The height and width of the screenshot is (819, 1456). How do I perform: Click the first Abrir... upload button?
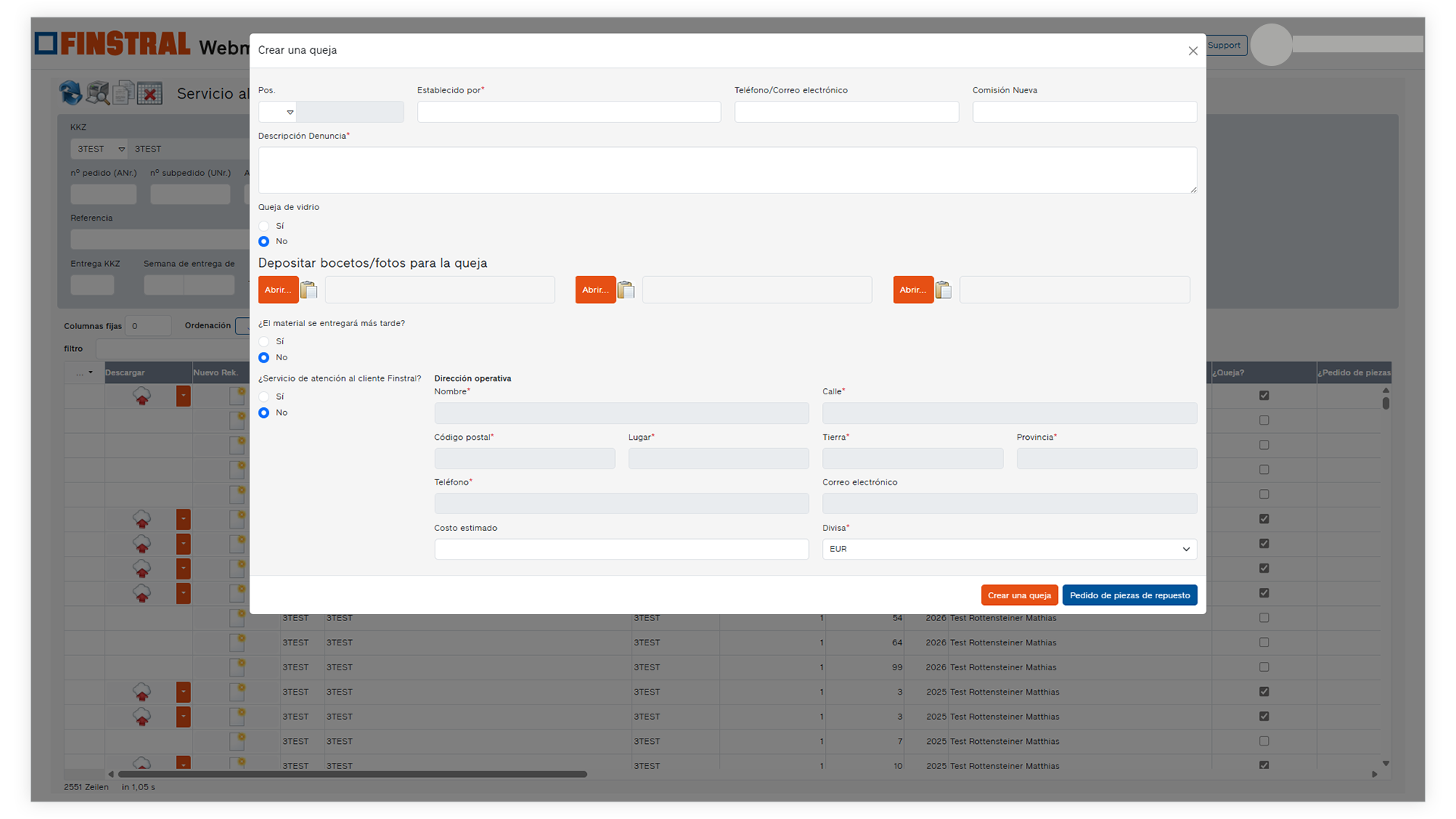[278, 290]
